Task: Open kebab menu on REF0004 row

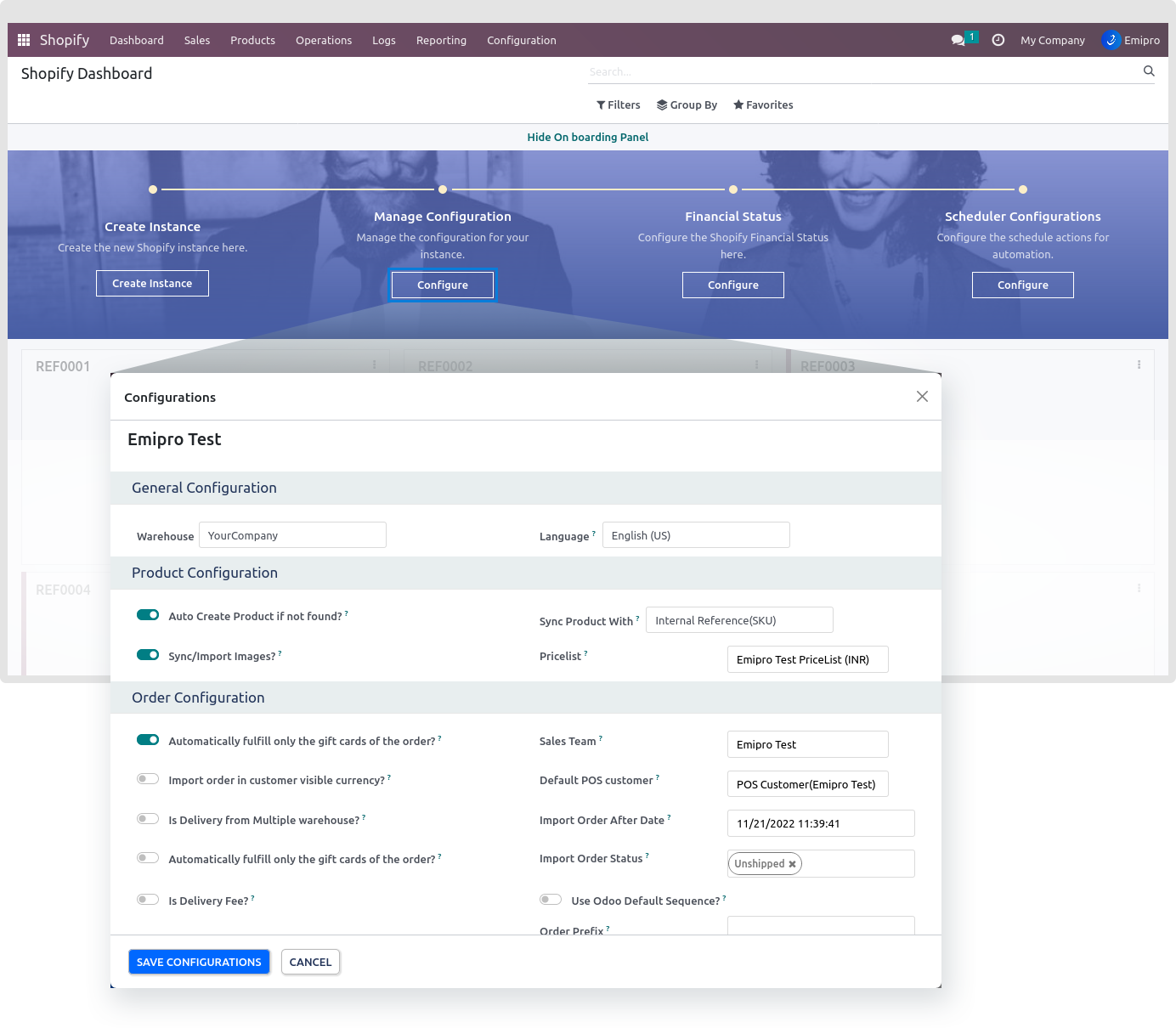Action: tap(1139, 588)
